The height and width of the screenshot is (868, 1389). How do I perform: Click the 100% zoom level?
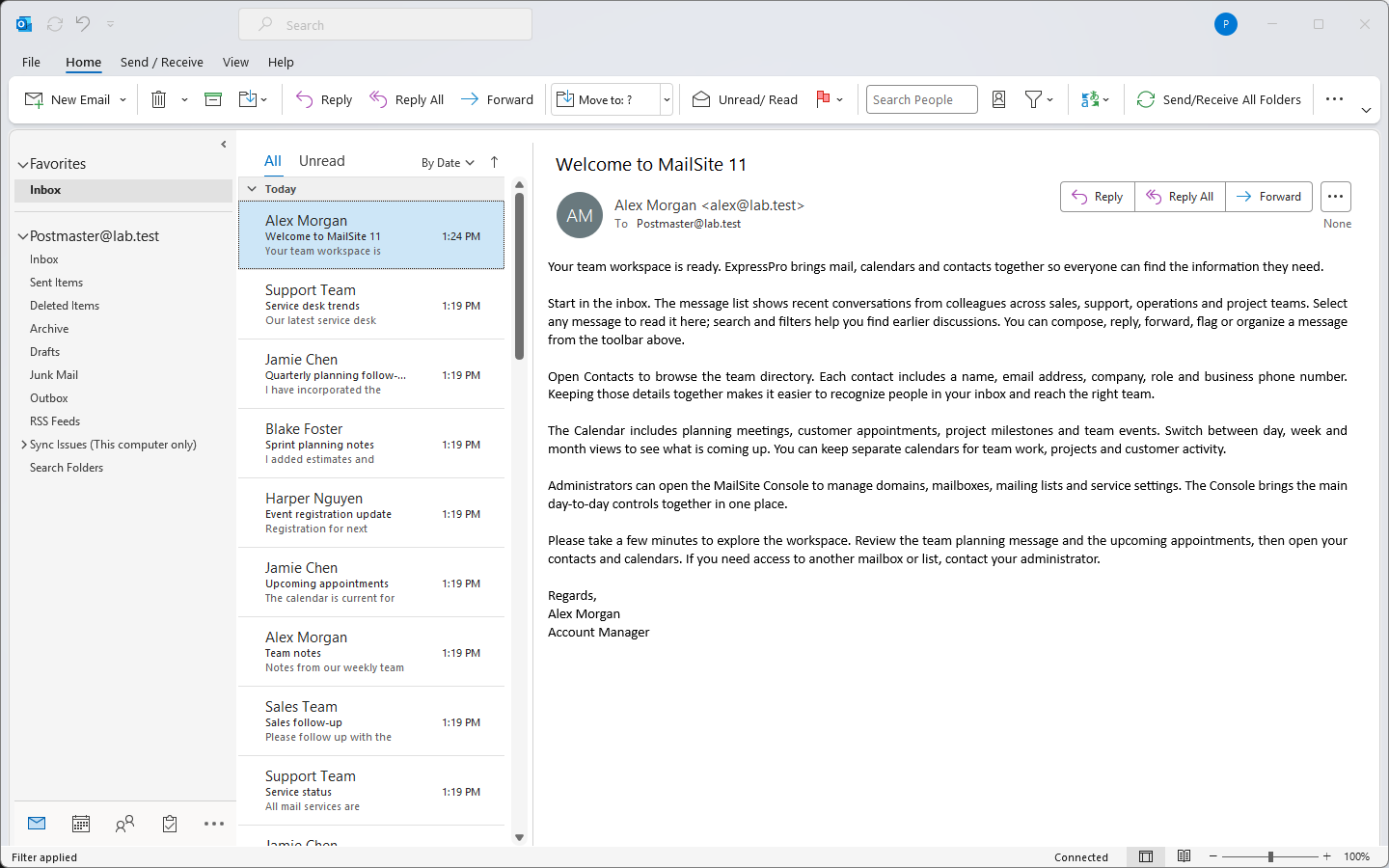(1357, 856)
